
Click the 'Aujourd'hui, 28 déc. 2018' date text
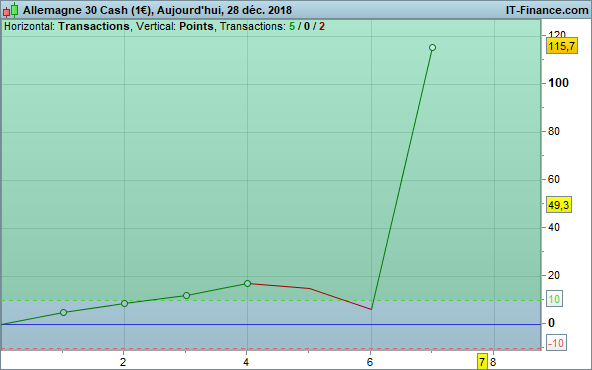point(224,10)
